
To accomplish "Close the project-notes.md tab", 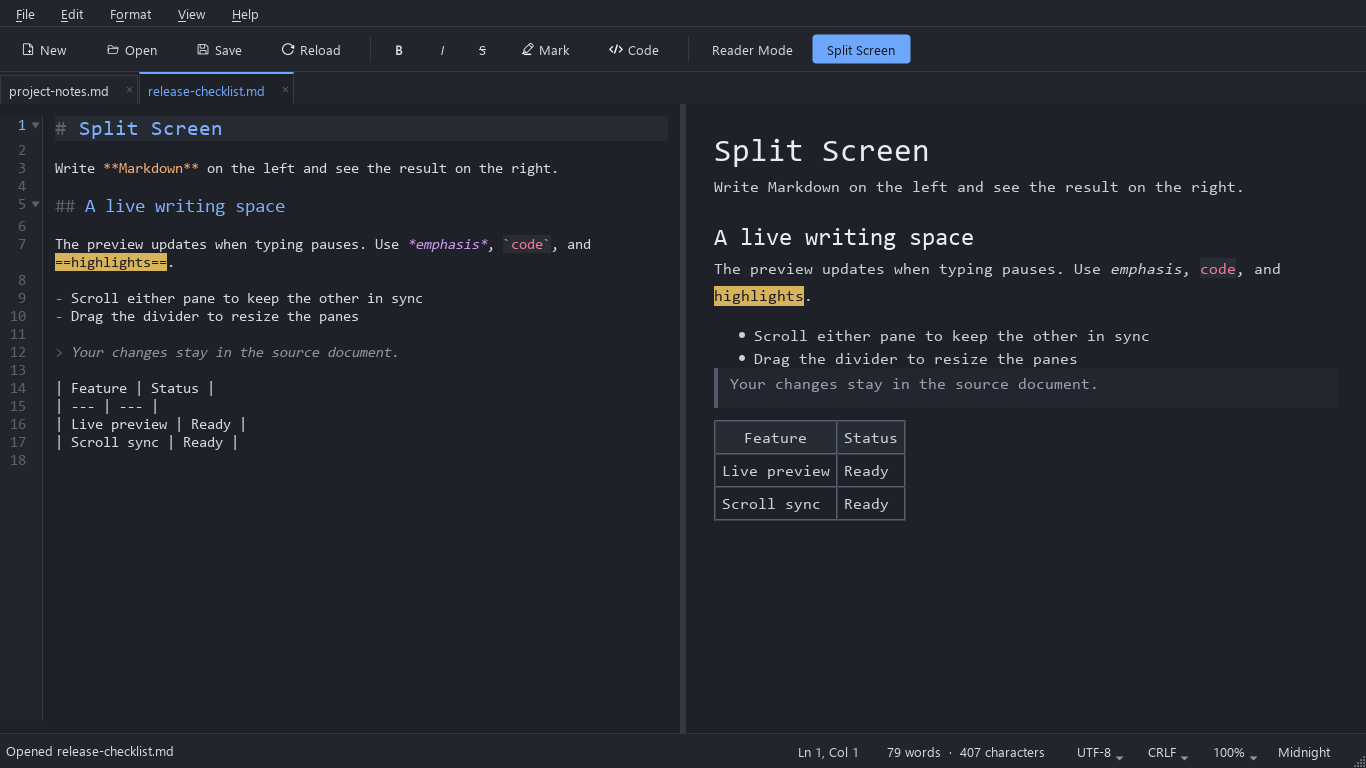I will pyautogui.click(x=129, y=90).
